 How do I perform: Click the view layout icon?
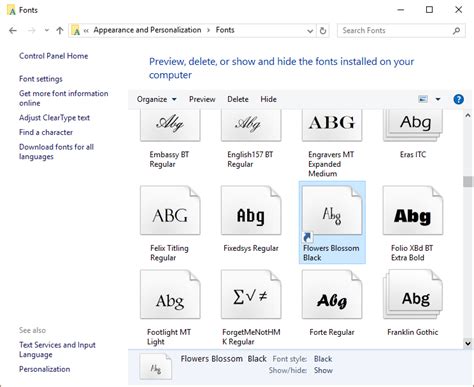(x=423, y=99)
